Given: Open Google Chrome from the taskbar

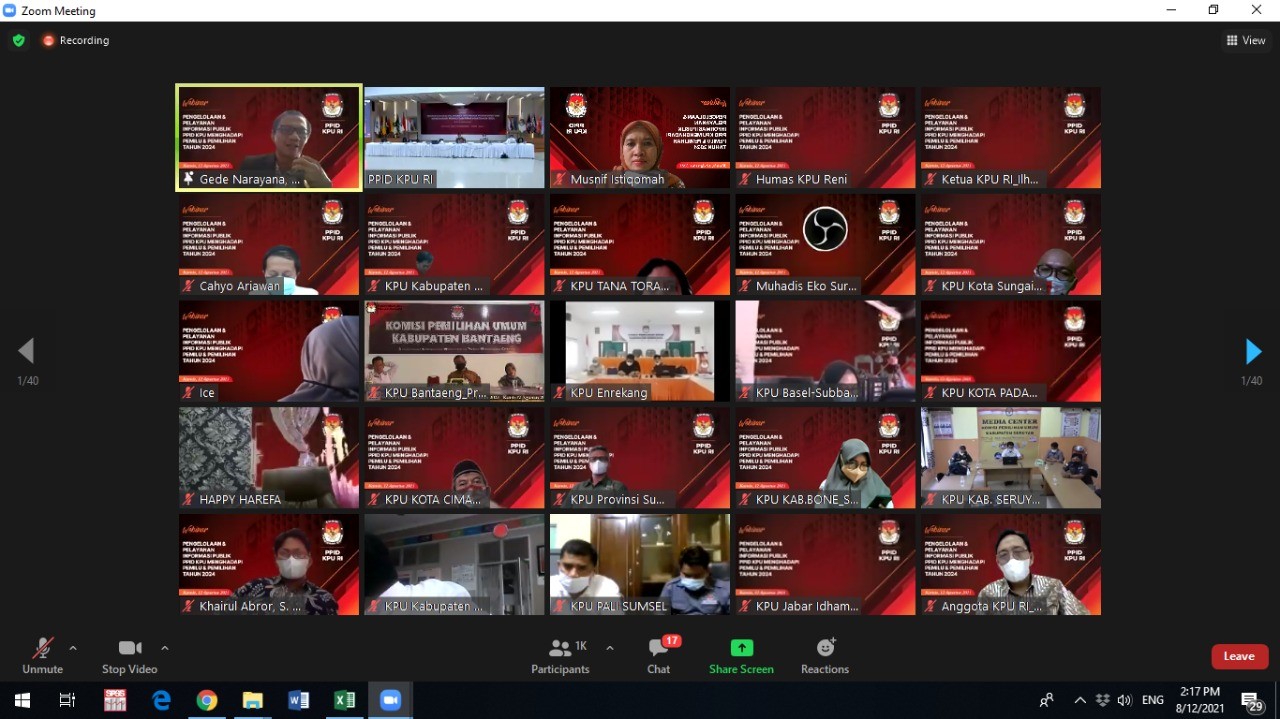Looking at the screenshot, I should click(x=207, y=700).
